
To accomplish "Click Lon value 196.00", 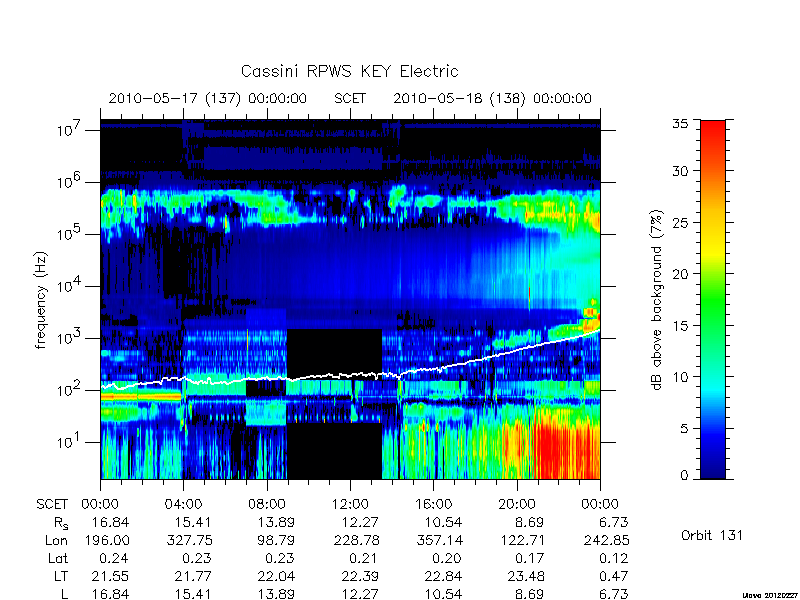I will [106, 540].
